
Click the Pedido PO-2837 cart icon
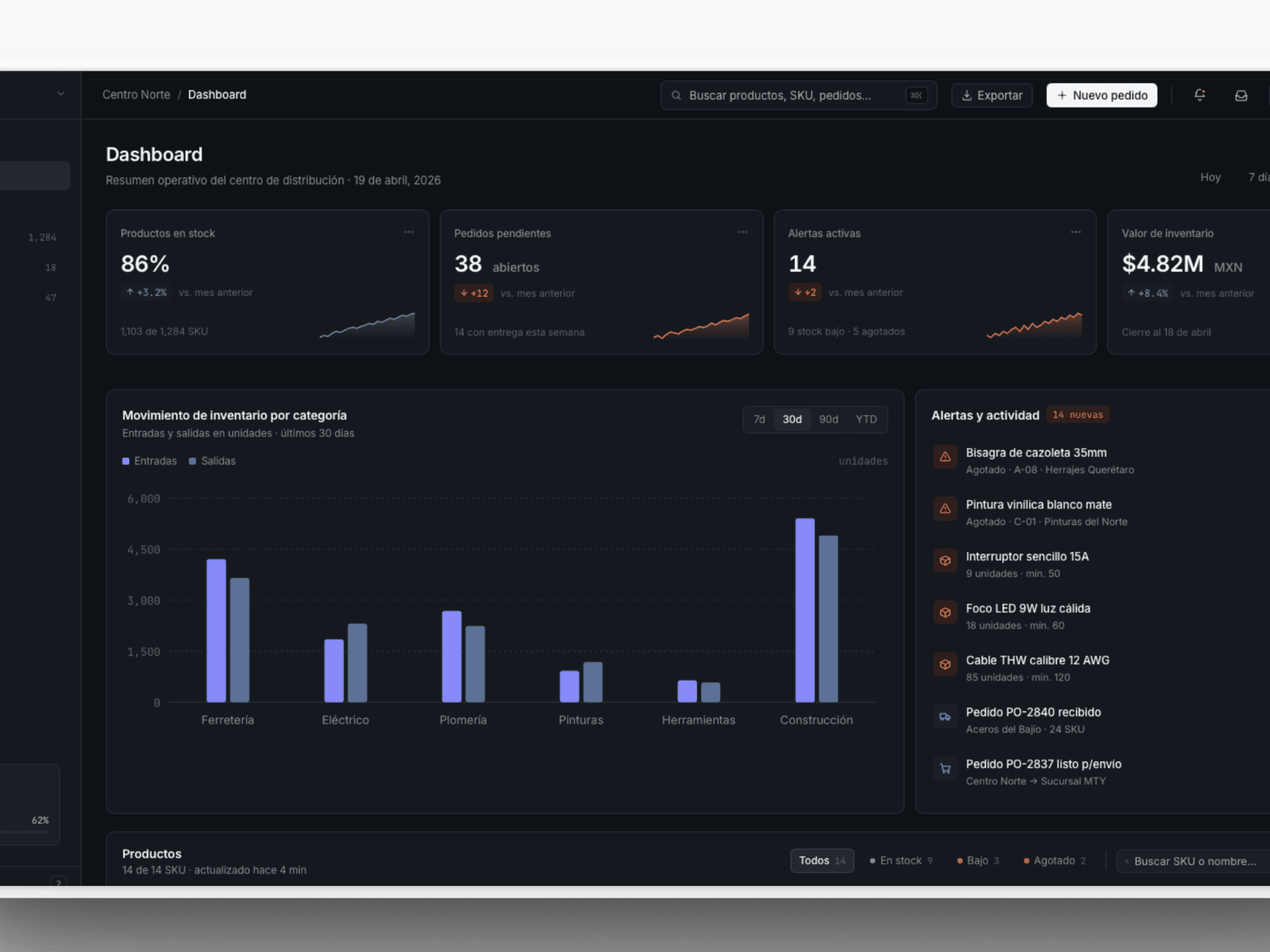(x=945, y=768)
